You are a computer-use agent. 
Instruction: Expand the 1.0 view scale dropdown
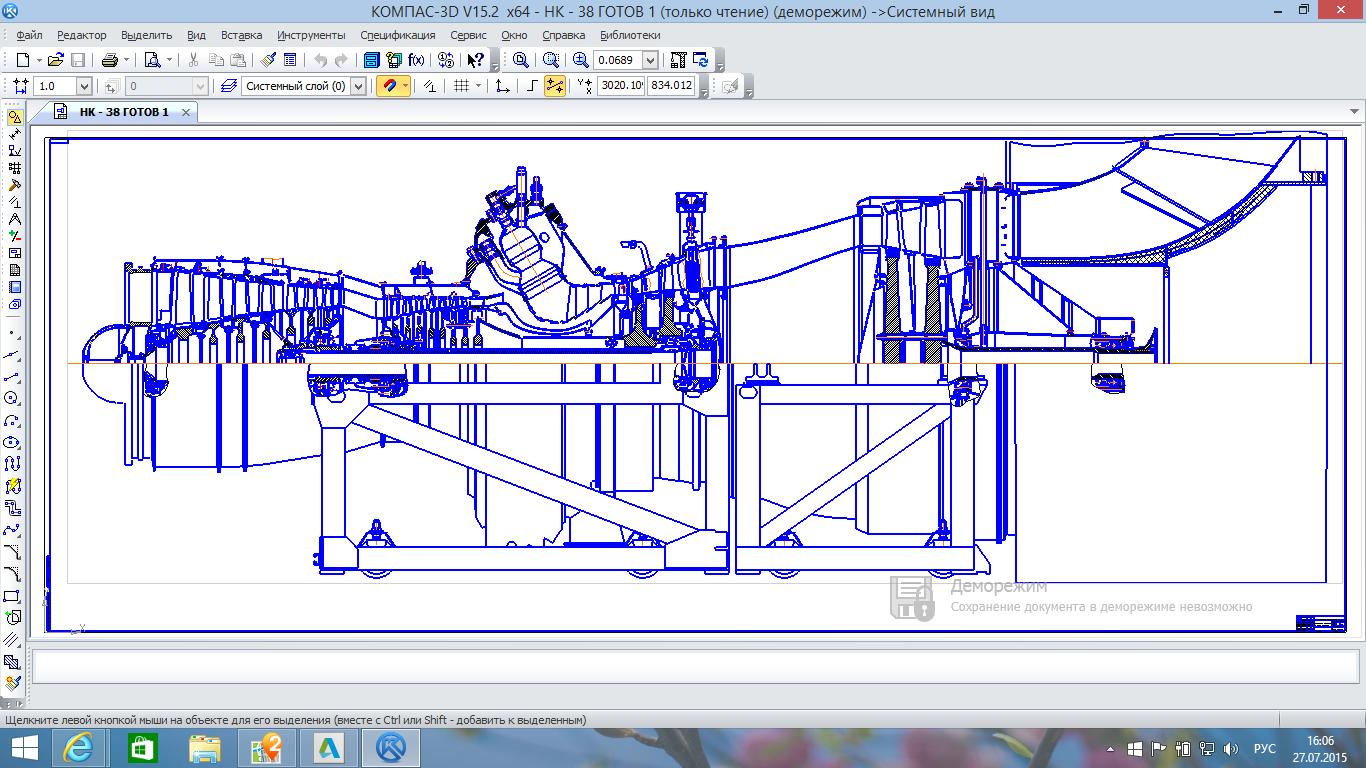click(83, 86)
